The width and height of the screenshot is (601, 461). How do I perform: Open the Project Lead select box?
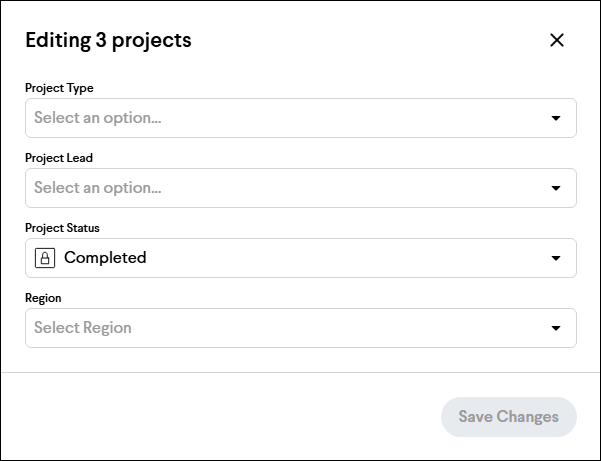coord(301,188)
